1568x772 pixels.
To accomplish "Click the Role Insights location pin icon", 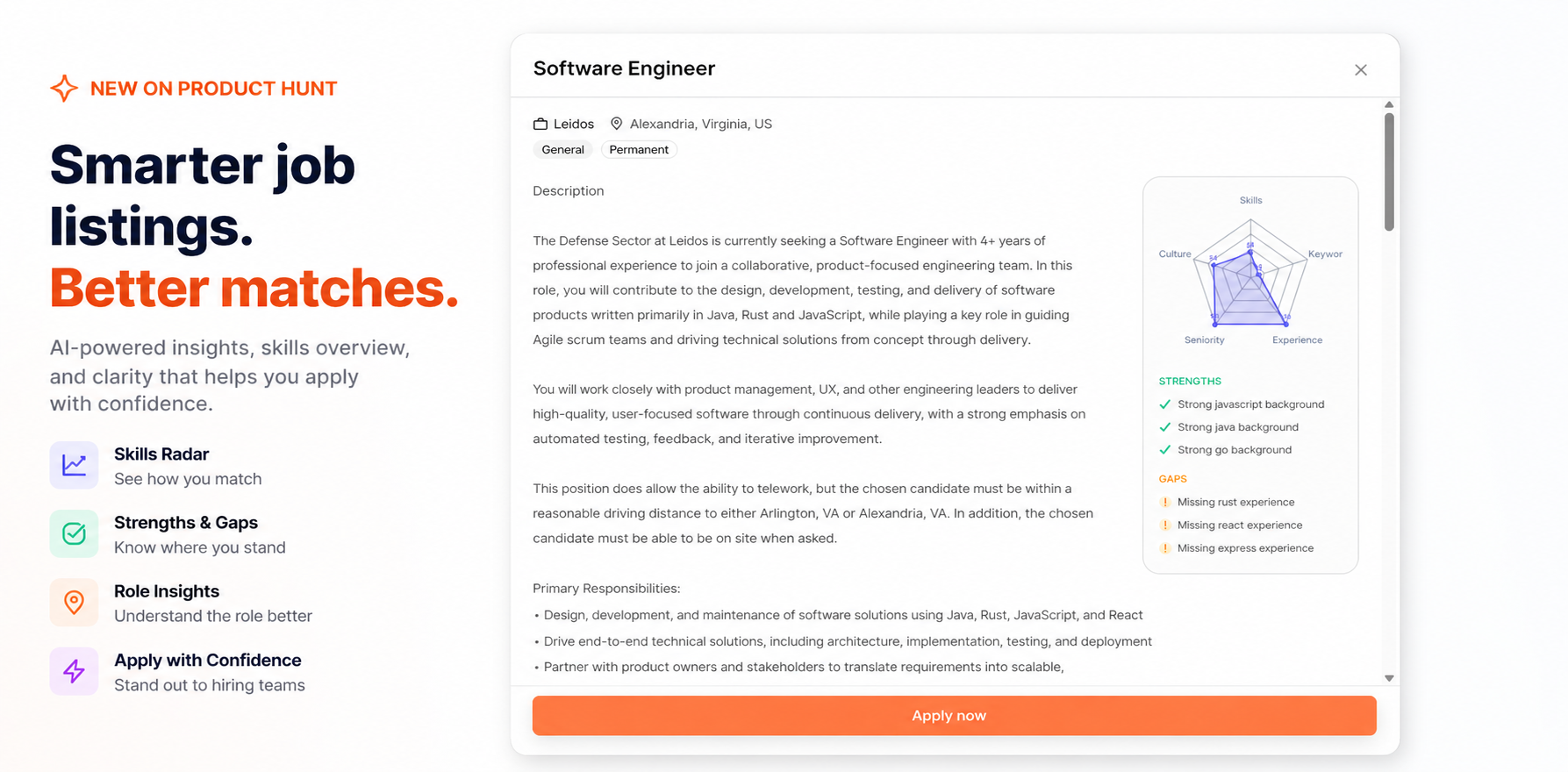I will [x=74, y=602].
